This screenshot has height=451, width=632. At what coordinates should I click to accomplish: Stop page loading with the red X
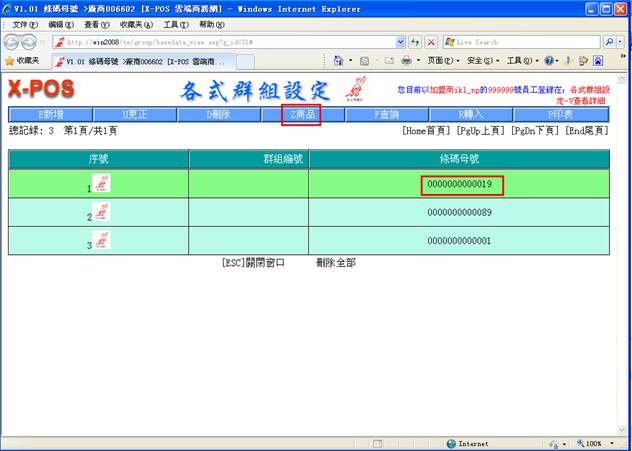(431, 42)
